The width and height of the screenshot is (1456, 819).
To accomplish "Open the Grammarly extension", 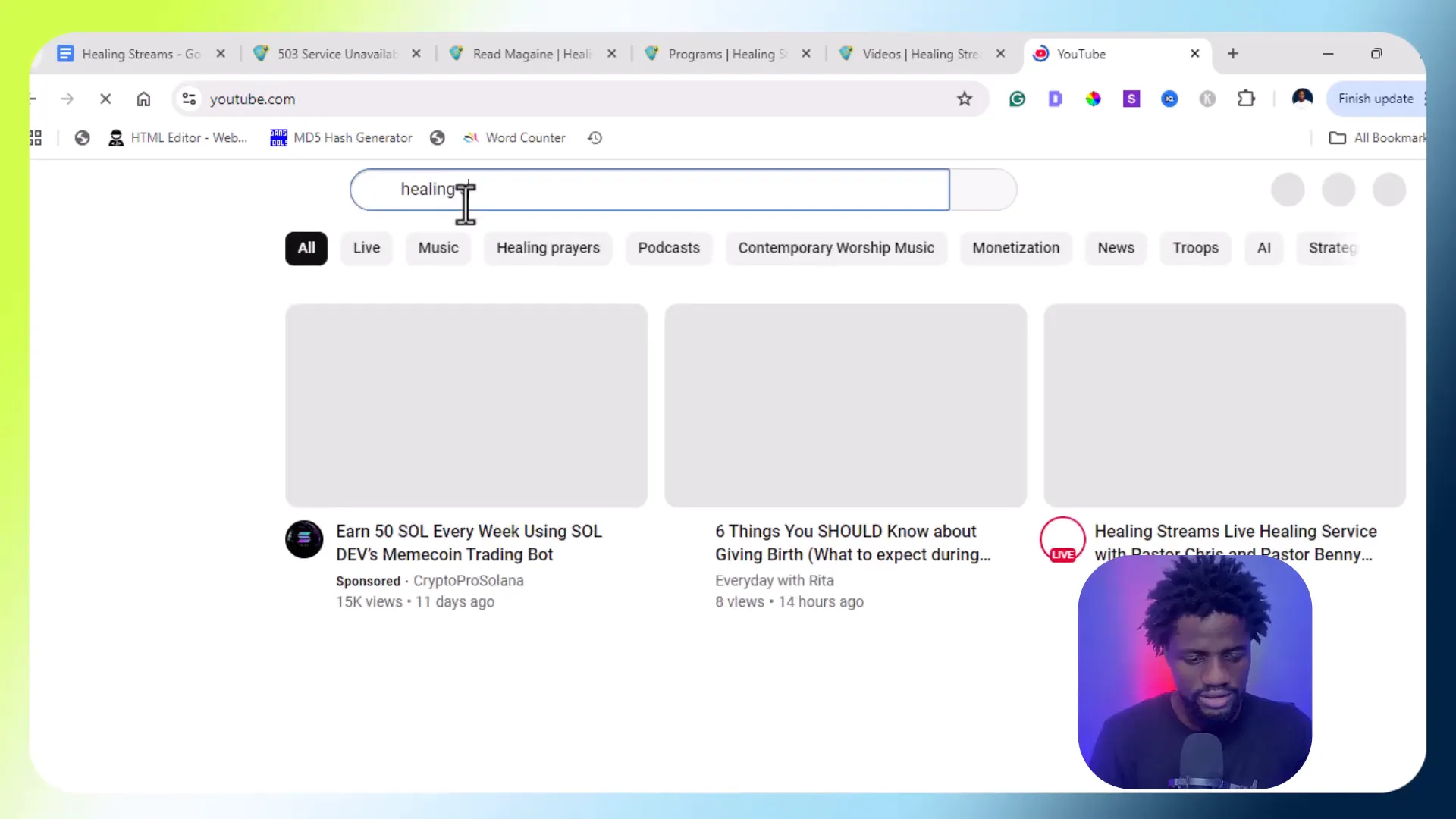I will tap(1018, 99).
